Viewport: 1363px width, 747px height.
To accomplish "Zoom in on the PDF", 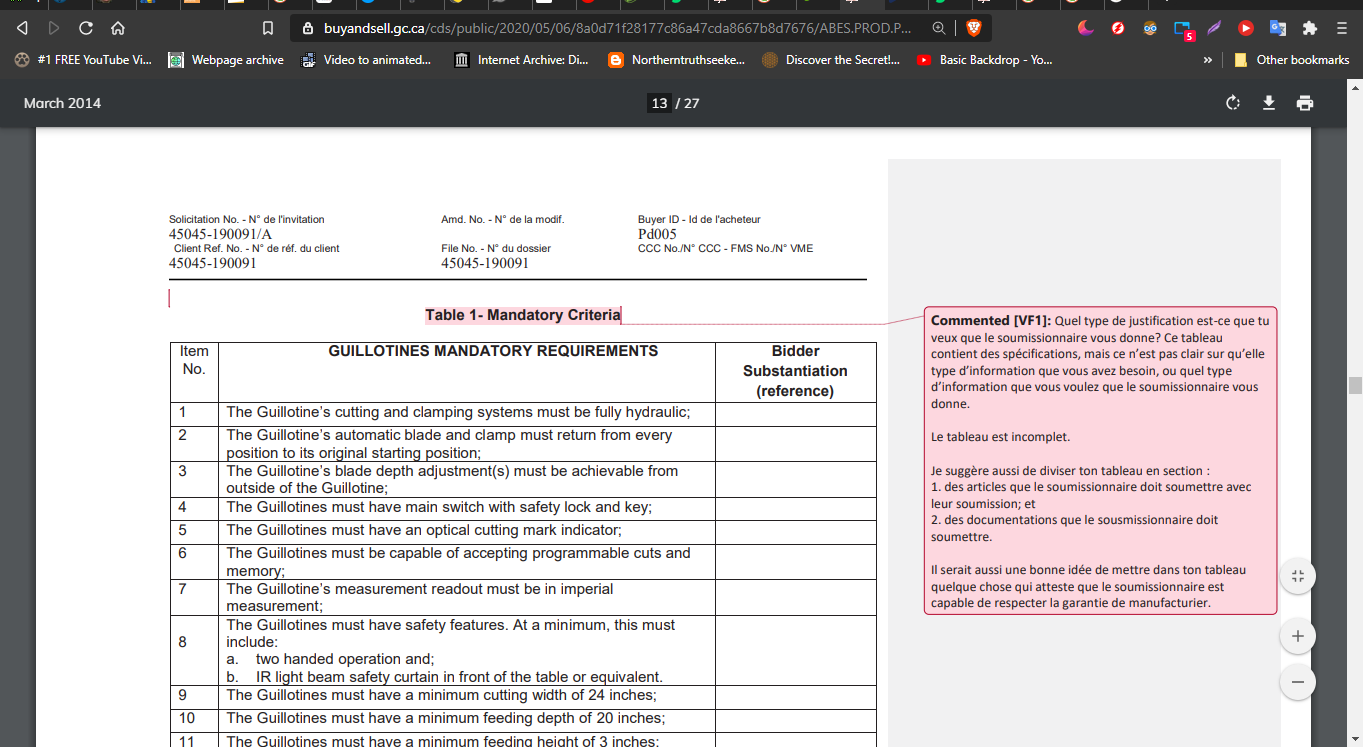I will click(1297, 636).
